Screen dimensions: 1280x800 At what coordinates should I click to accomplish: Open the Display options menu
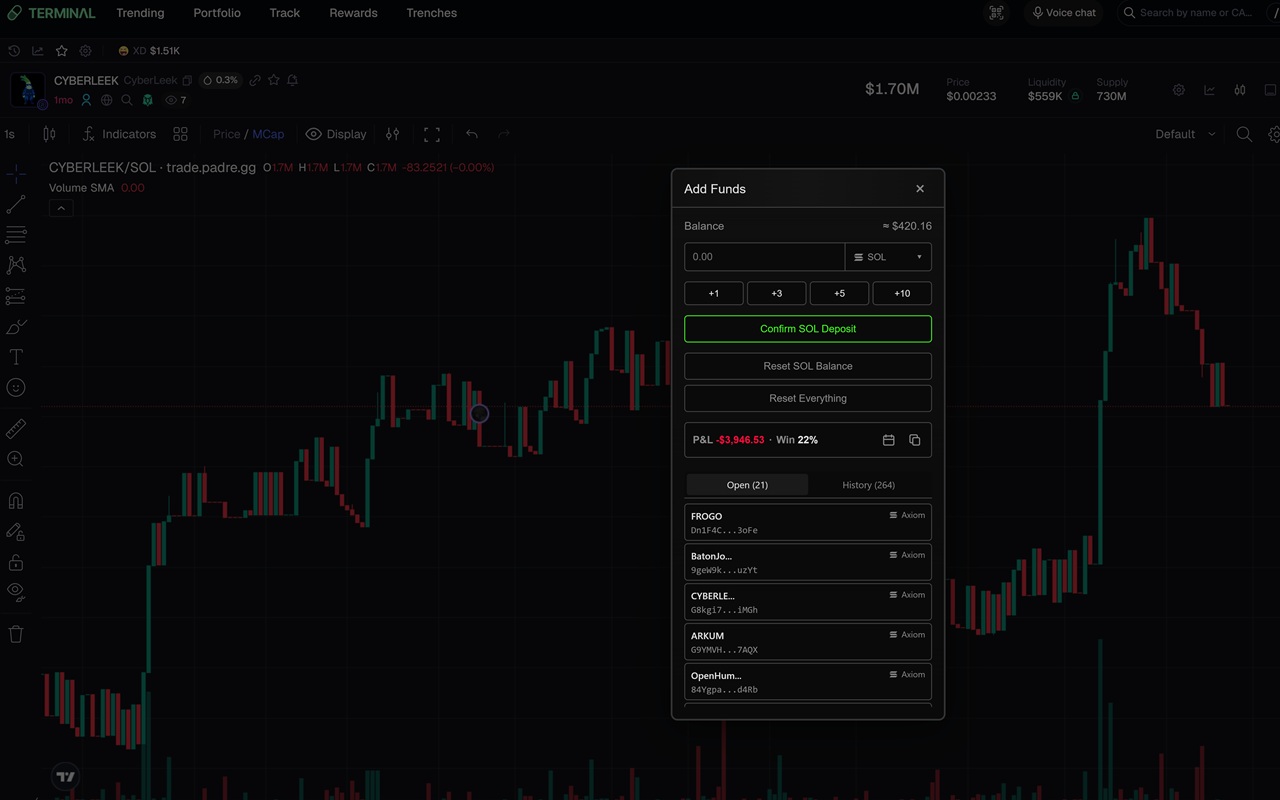click(336, 134)
